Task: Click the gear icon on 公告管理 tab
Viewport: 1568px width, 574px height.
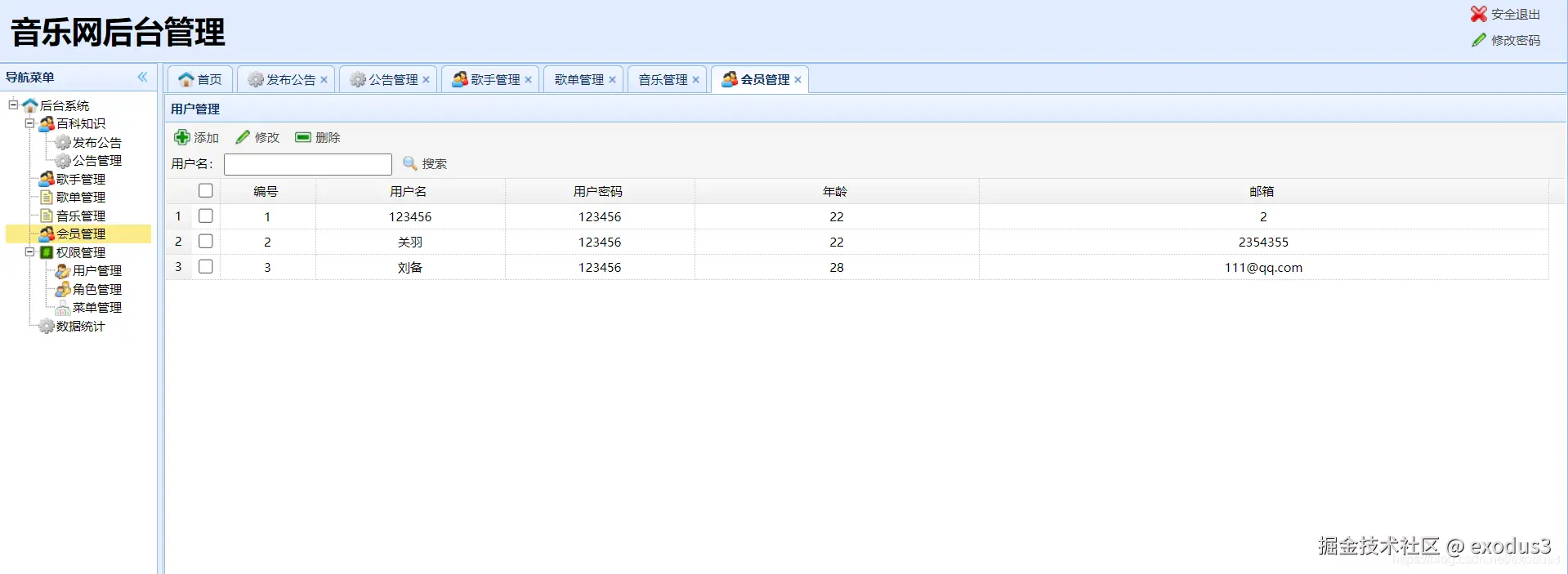Action: (x=358, y=79)
